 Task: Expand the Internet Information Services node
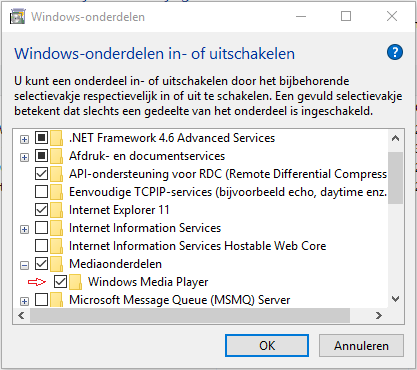(x=24, y=229)
